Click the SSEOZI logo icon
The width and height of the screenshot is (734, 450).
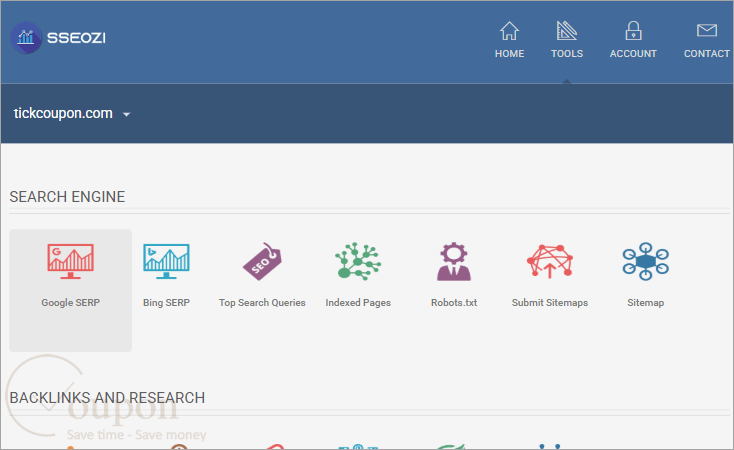(26, 37)
